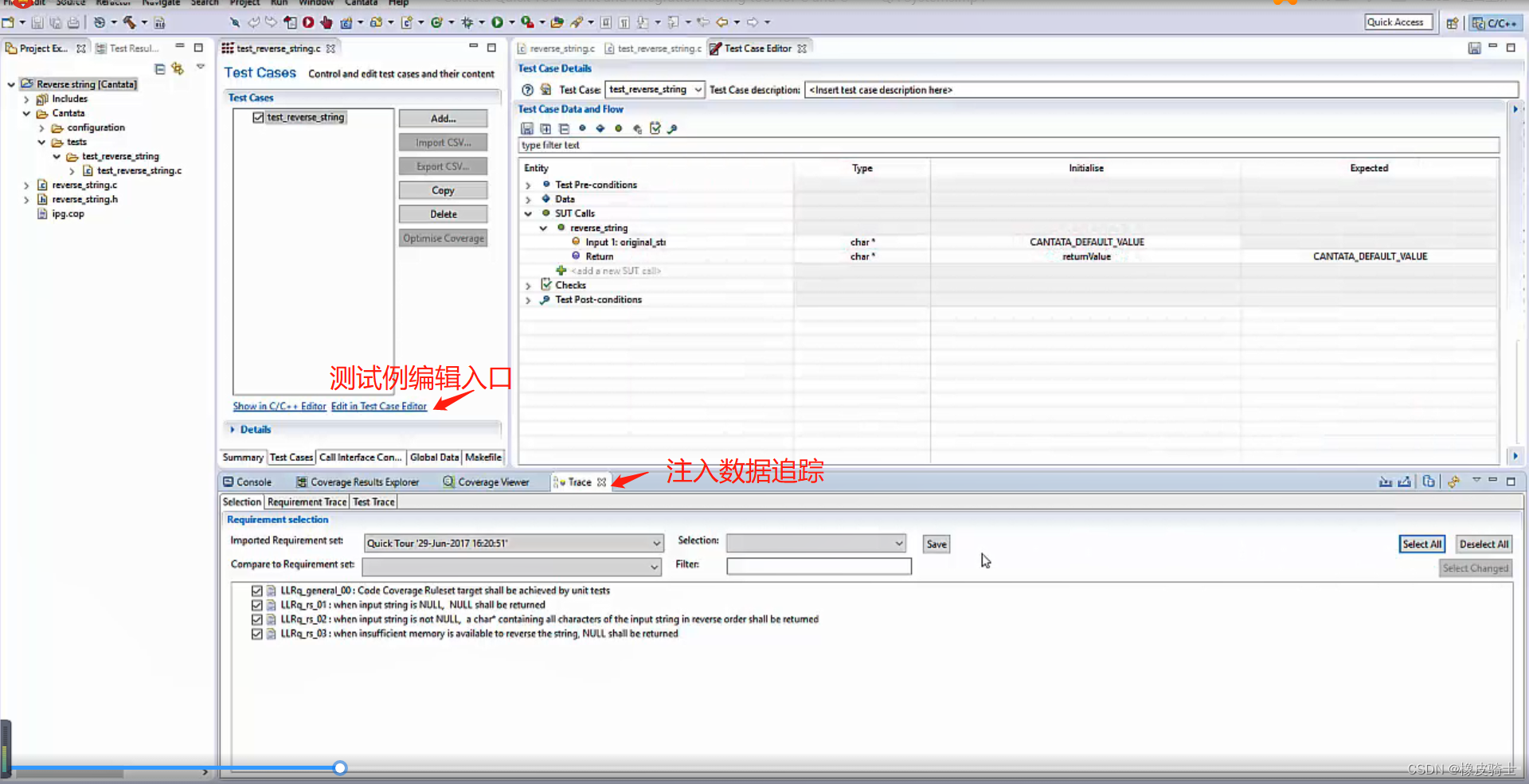Click the Select All button
The width and height of the screenshot is (1529, 784).
pyautogui.click(x=1421, y=544)
